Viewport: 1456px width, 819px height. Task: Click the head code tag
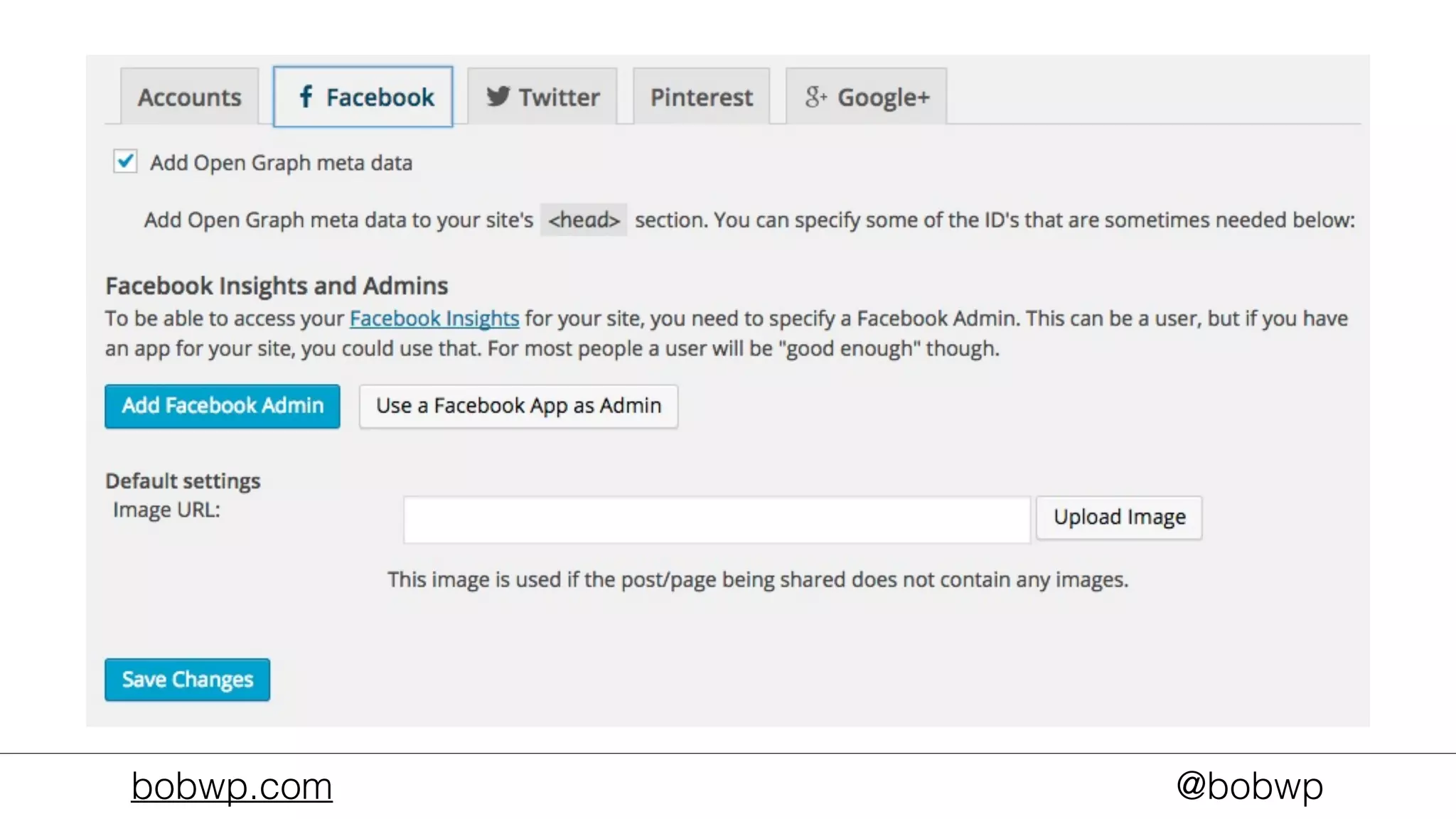584,220
